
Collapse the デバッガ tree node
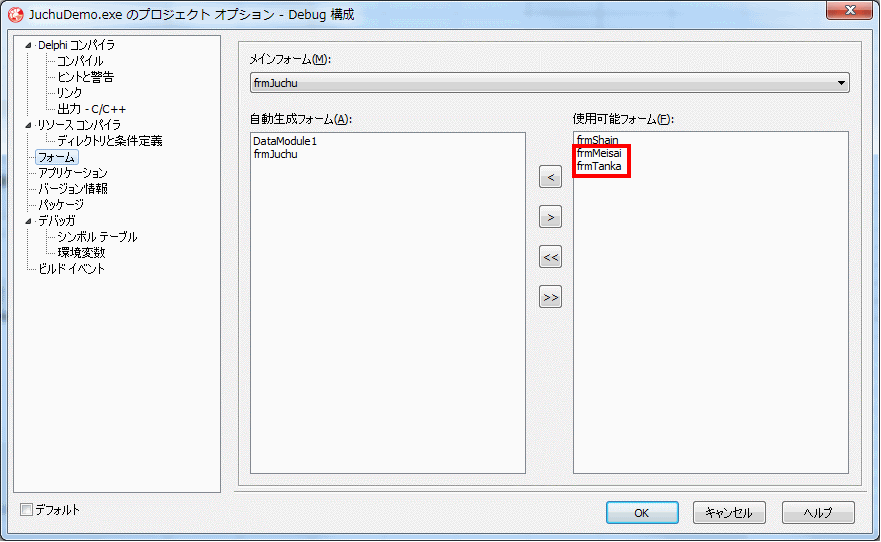28,221
